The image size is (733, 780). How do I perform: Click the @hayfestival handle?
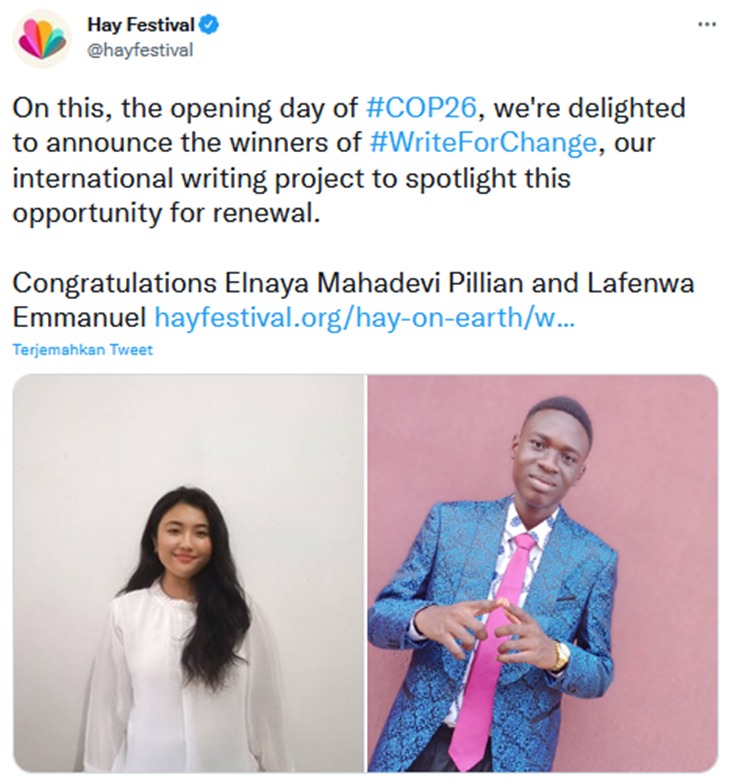pyautogui.click(x=140, y=50)
